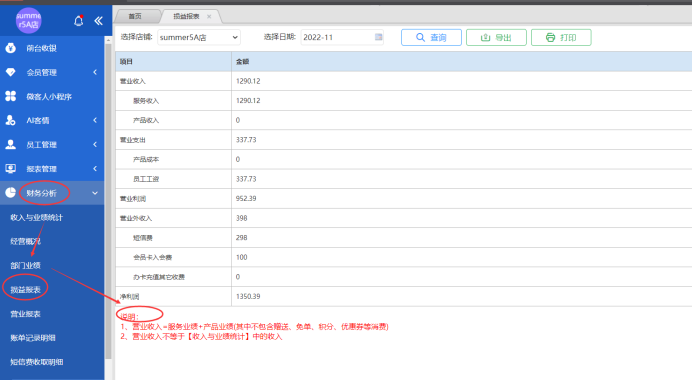The image size is (692, 380).
Task: Switch to the 首页 tab
Action: [135, 16]
